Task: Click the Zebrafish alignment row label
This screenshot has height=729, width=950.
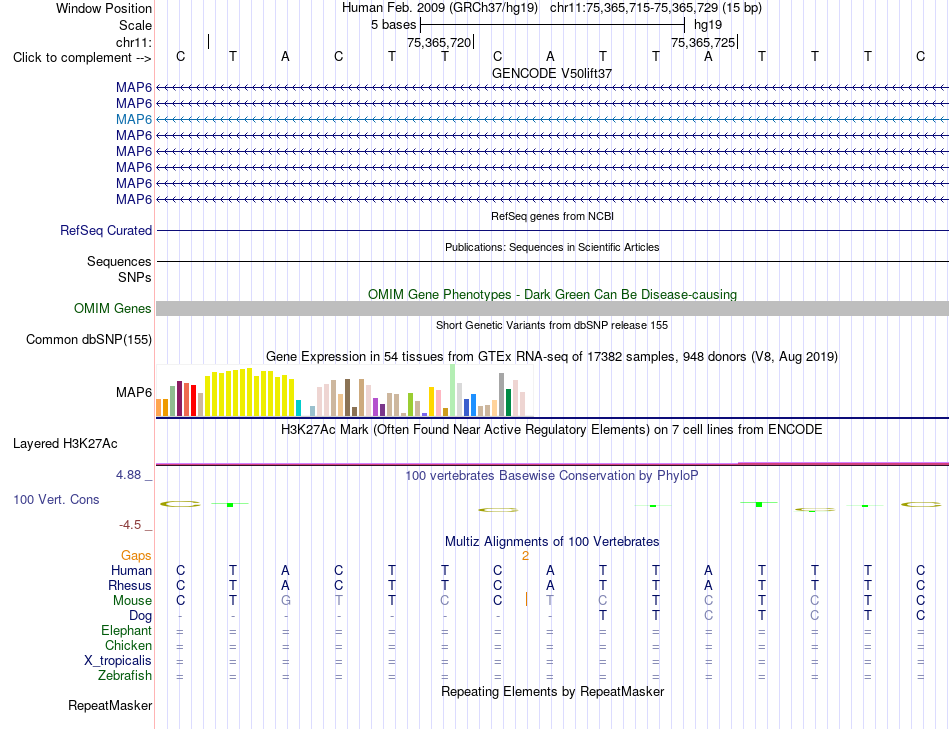Action: point(125,675)
